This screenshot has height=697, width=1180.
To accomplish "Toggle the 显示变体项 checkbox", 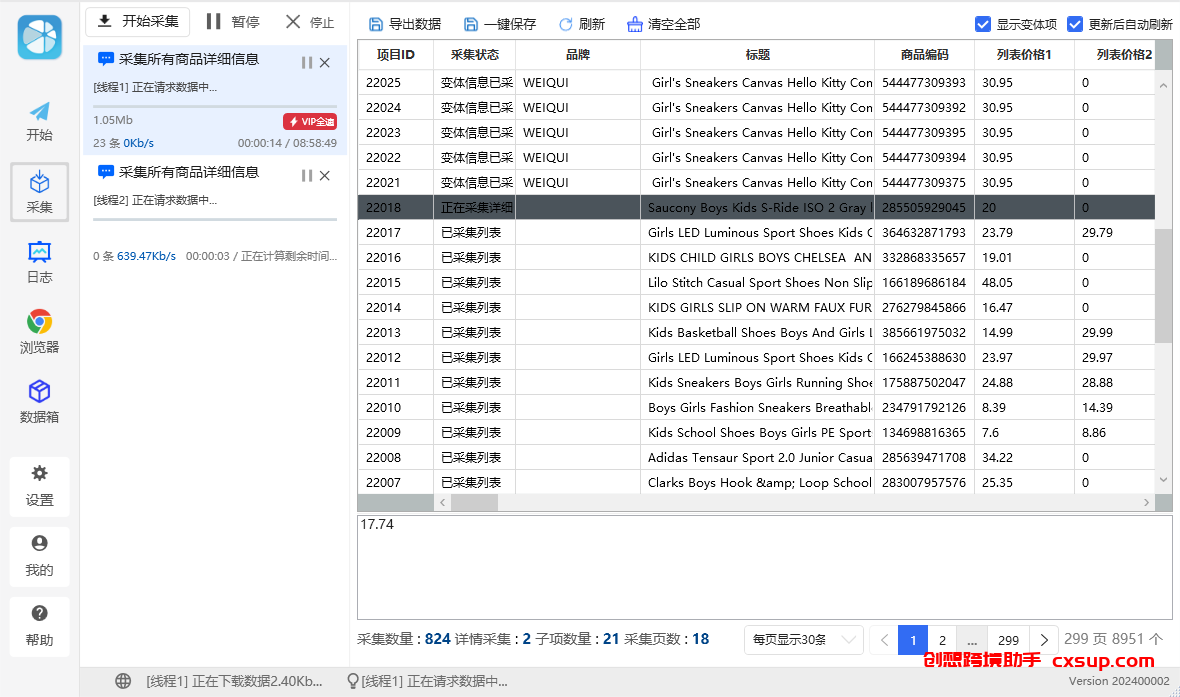I will (x=983, y=24).
